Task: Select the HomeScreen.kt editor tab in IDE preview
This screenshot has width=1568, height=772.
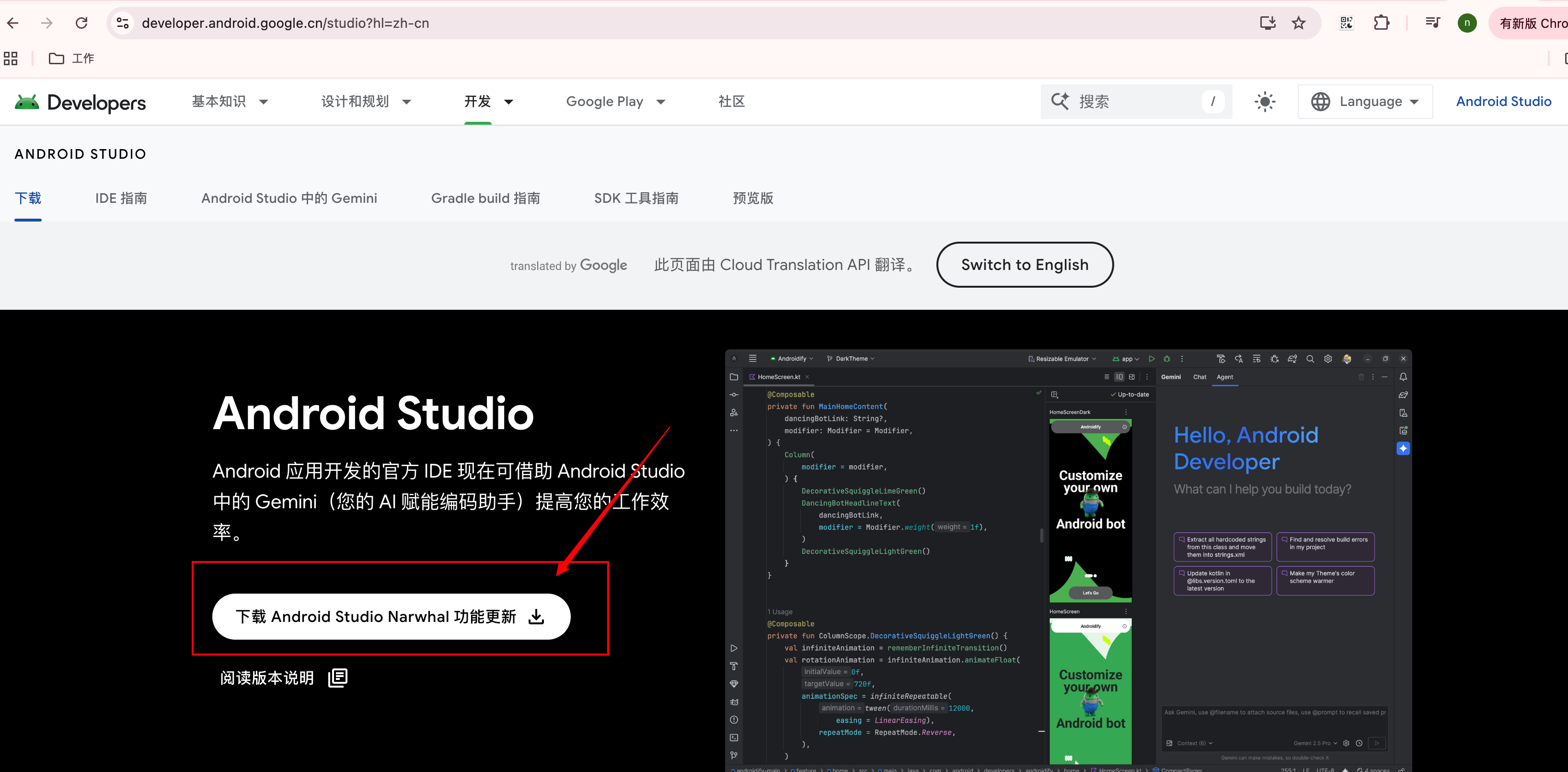Action: (x=779, y=377)
